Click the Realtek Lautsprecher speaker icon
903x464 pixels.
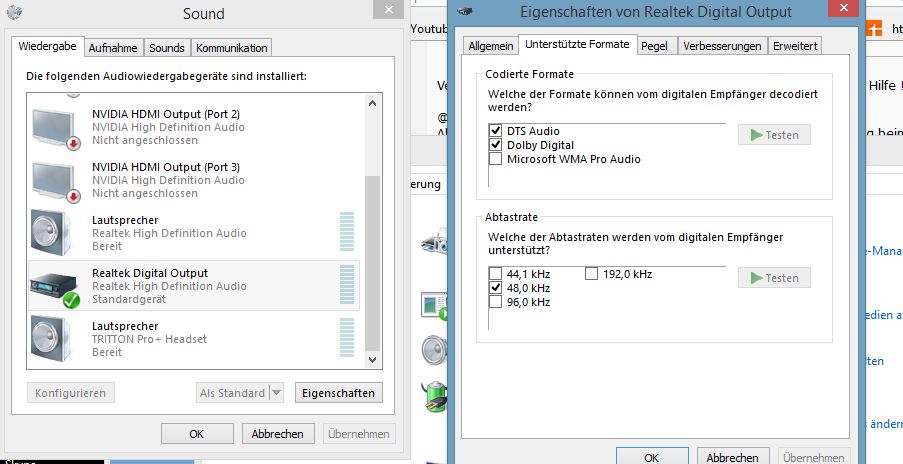pos(51,233)
